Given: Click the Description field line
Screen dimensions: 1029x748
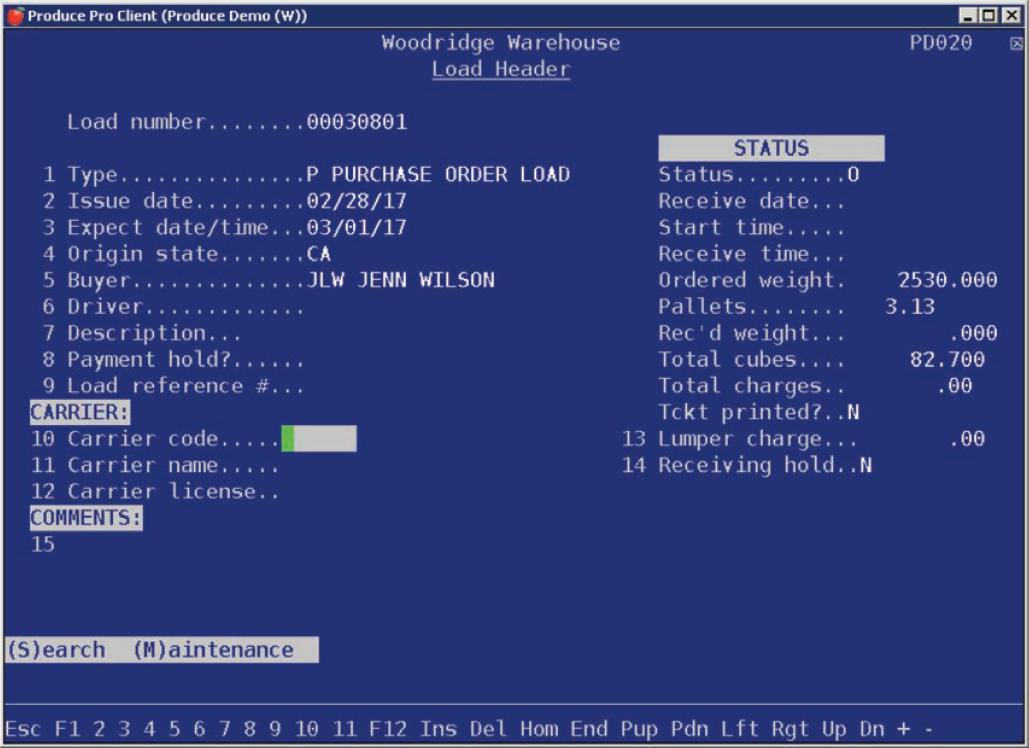Looking at the screenshot, I should pos(142,333).
